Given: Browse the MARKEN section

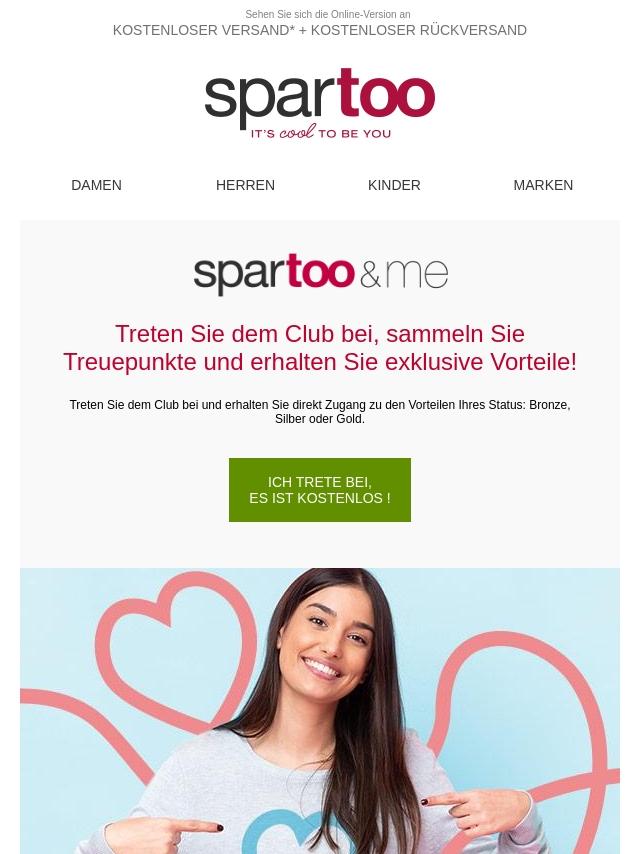Looking at the screenshot, I should pos(543,185).
